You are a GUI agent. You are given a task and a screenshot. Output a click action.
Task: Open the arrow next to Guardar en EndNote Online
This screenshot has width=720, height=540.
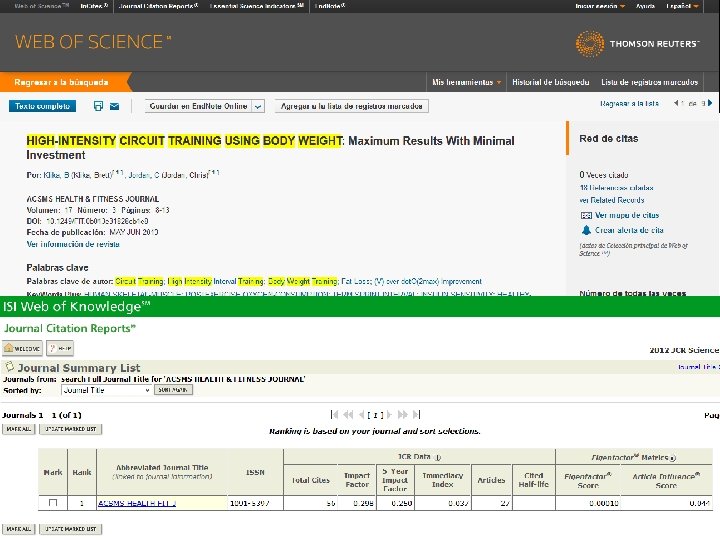point(259,107)
